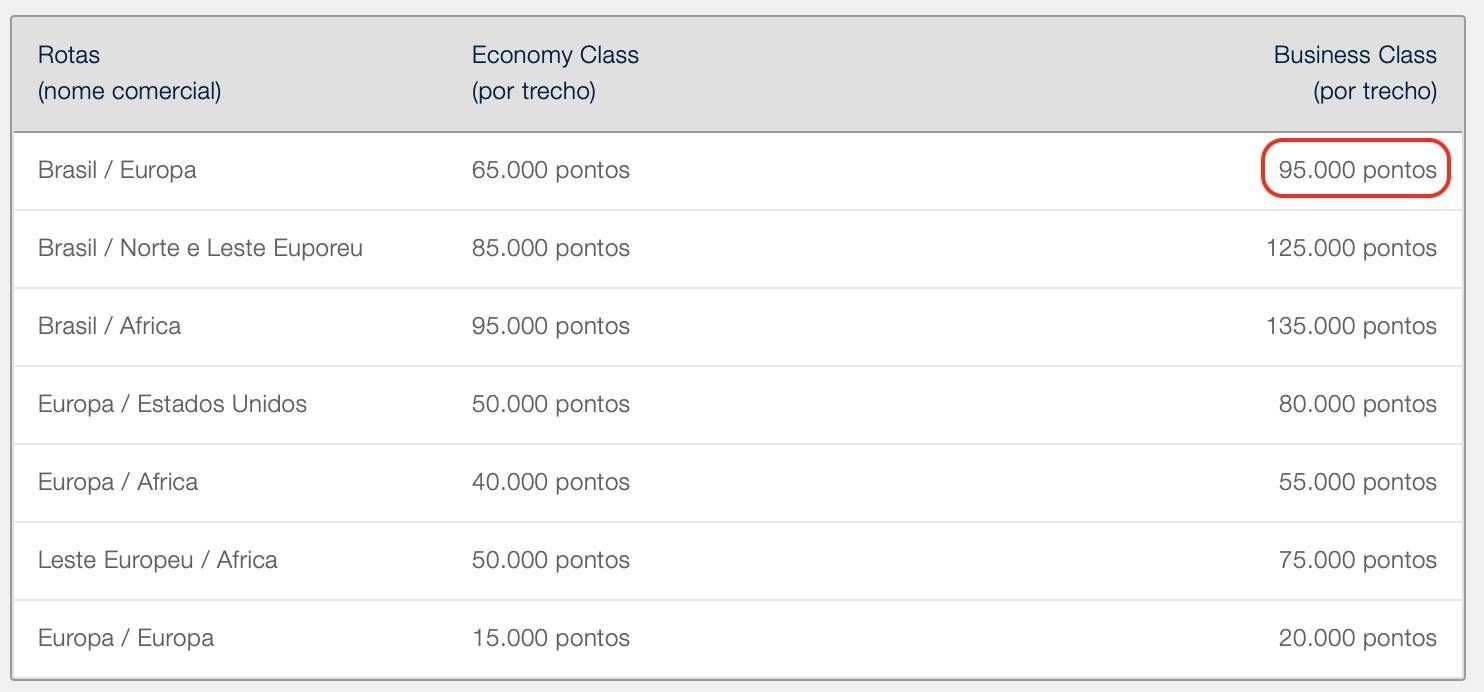
Task: Click 15.000 pontos economy value
Action: coord(551,638)
